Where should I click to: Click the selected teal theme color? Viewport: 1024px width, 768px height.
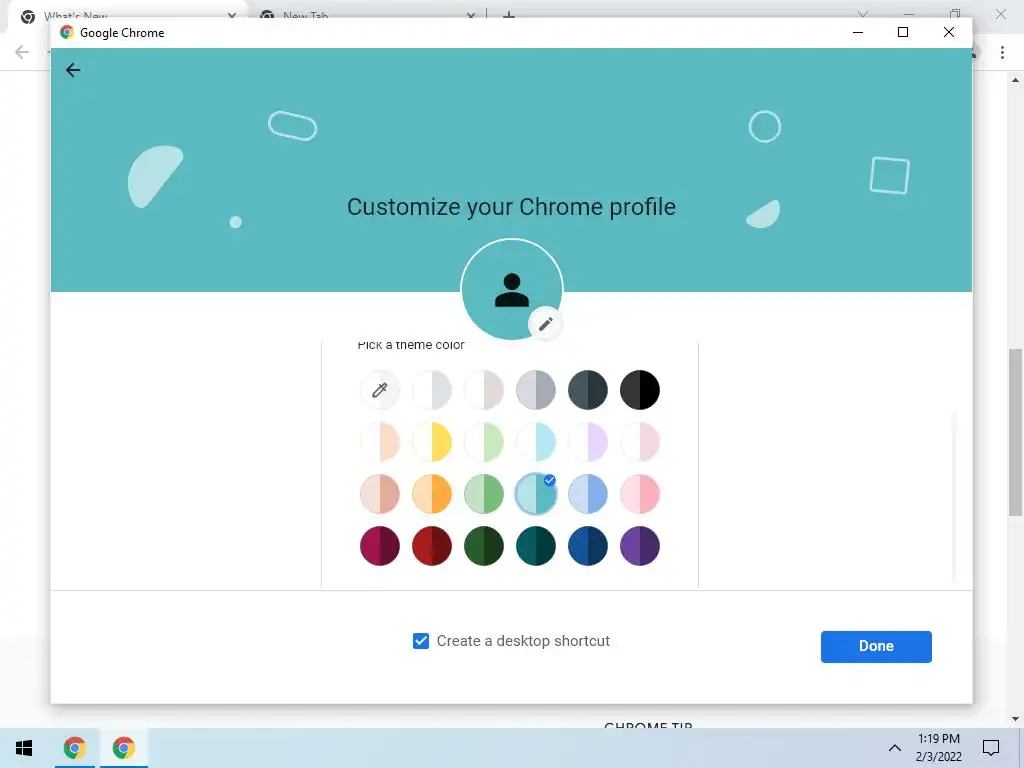[x=536, y=494]
